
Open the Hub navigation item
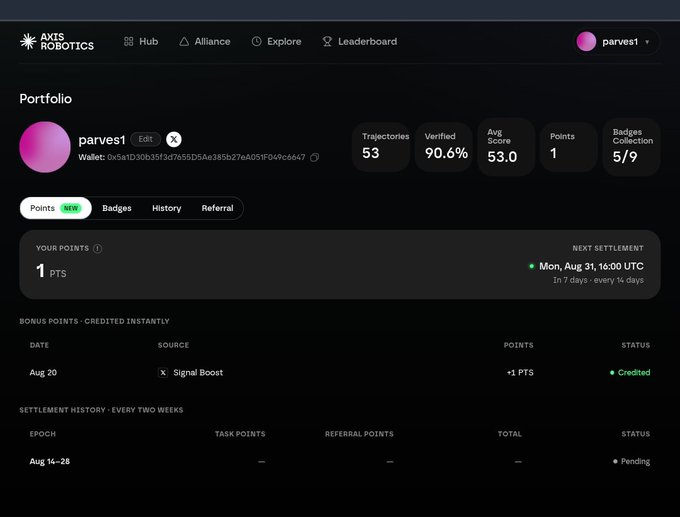pyautogui.click(x=141, y=41)
